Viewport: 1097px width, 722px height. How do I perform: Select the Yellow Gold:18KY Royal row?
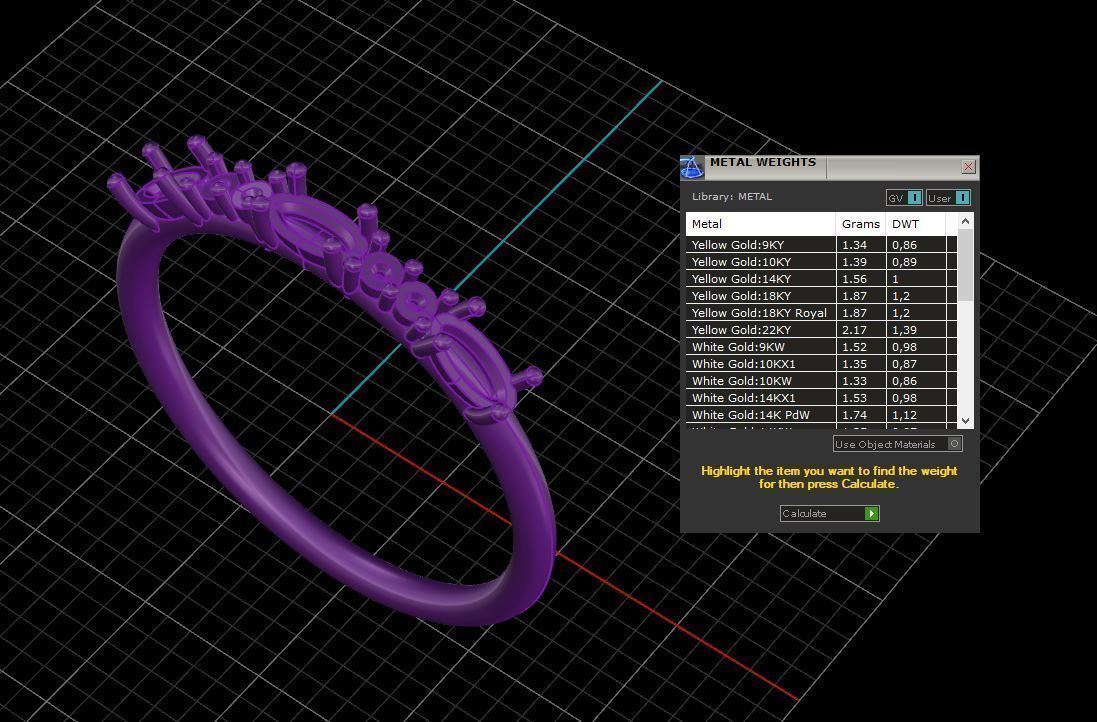tap(821, 313)
